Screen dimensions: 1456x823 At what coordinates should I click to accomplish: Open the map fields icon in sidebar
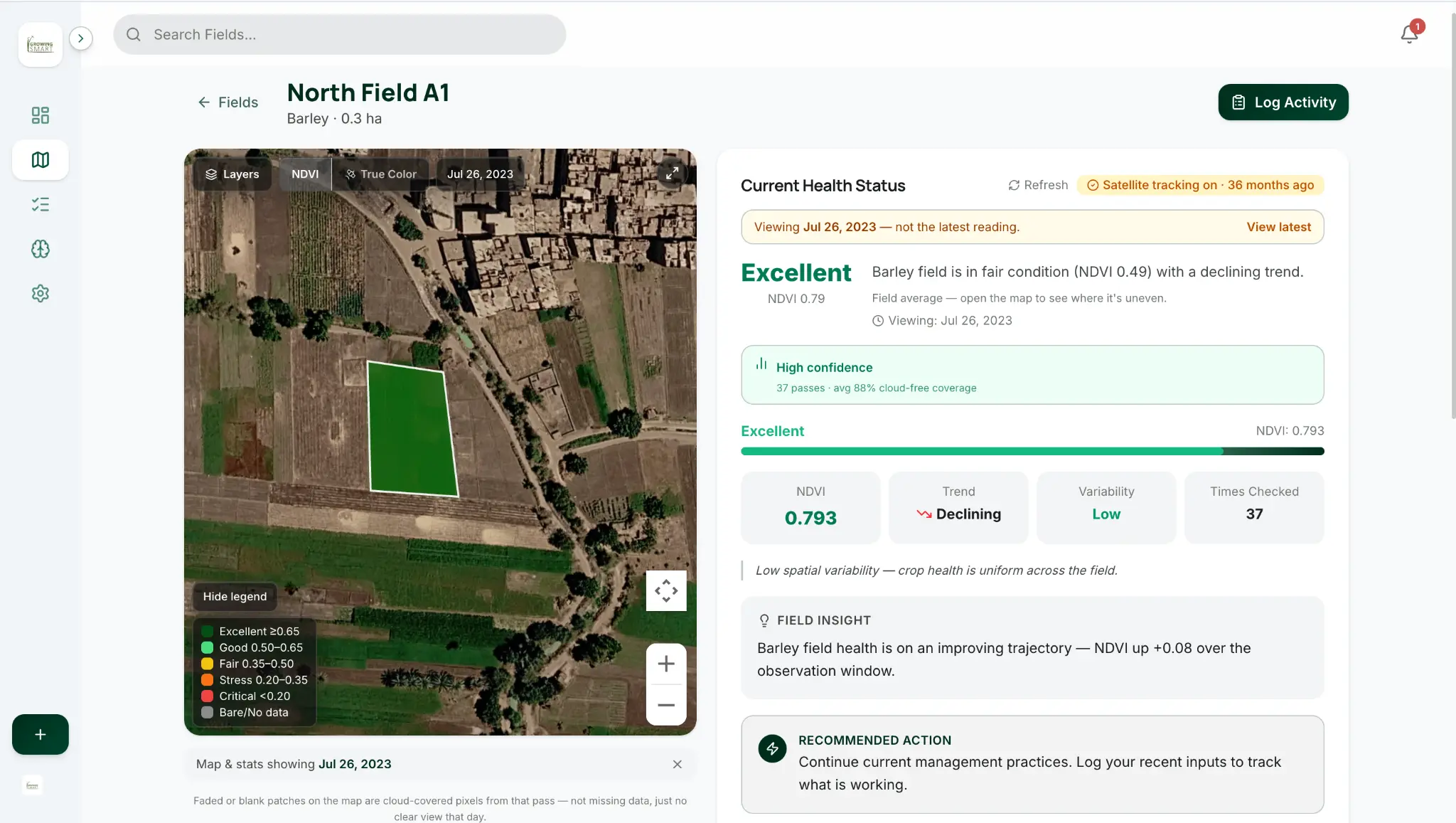41,159
